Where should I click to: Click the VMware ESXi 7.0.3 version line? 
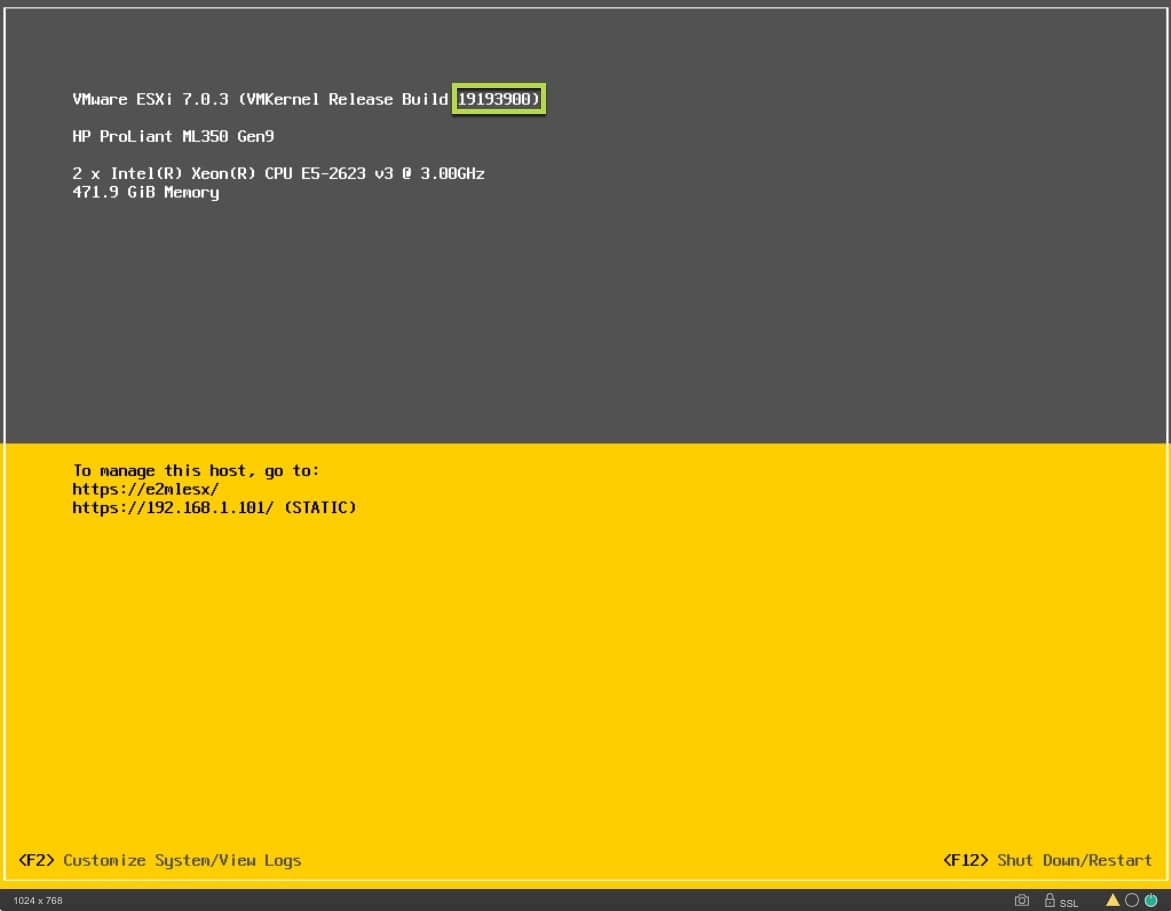click(x=306, y=99)
